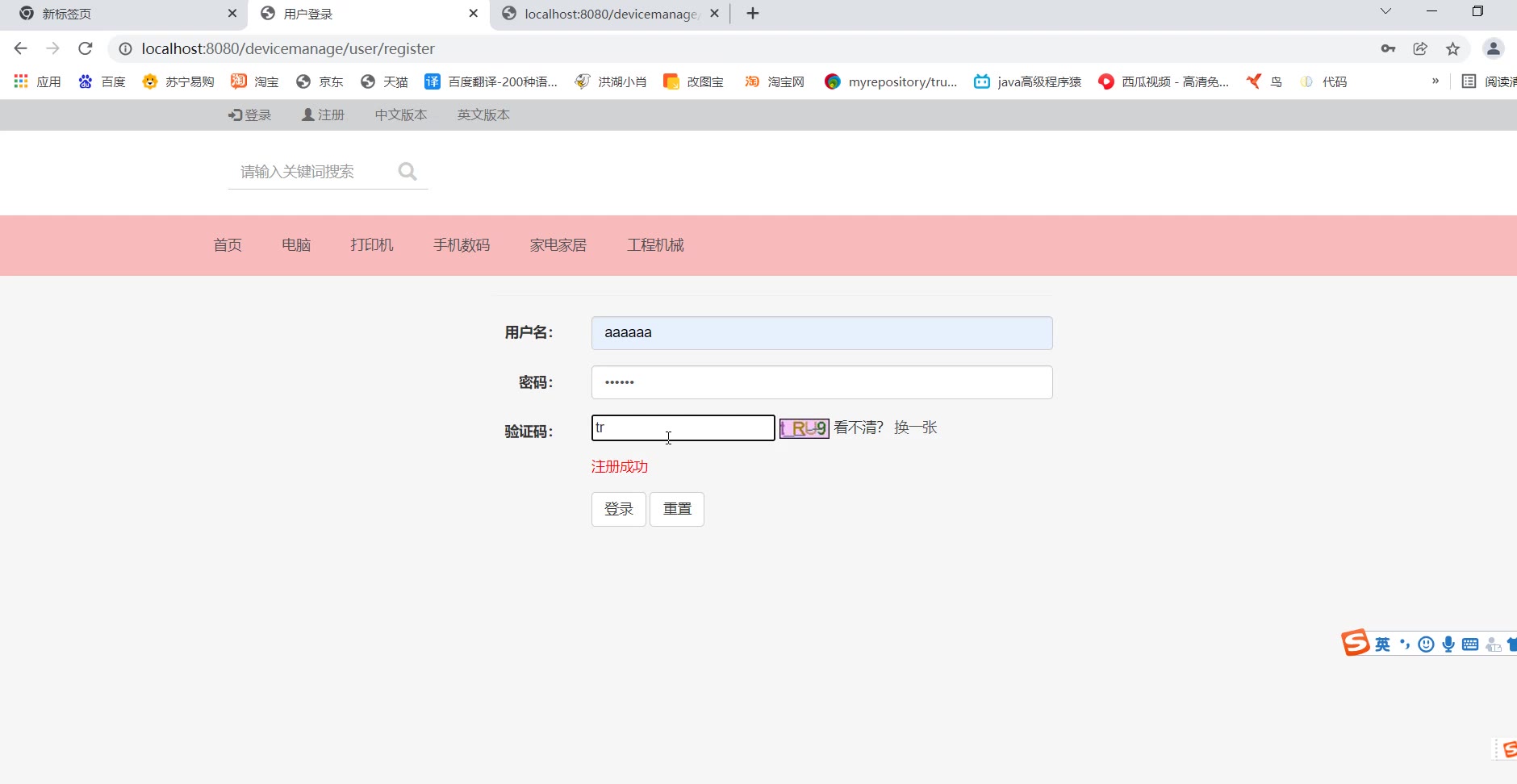
Task: Click the captcha verification image
Action: [x=804, y=428]
